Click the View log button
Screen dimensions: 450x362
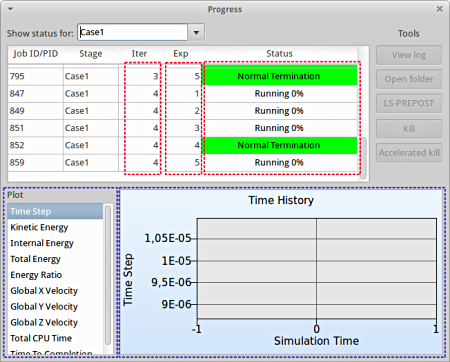tap(409, 55)
